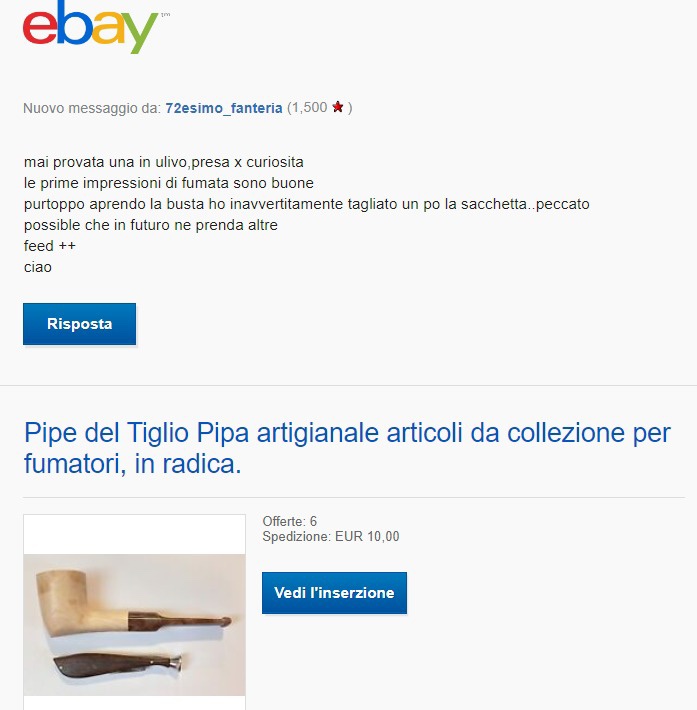Image resolution: width=697 pixels, height=710 pixels.
Task: Click the line about futuro ne prenda altre
Action: point(150,225)
